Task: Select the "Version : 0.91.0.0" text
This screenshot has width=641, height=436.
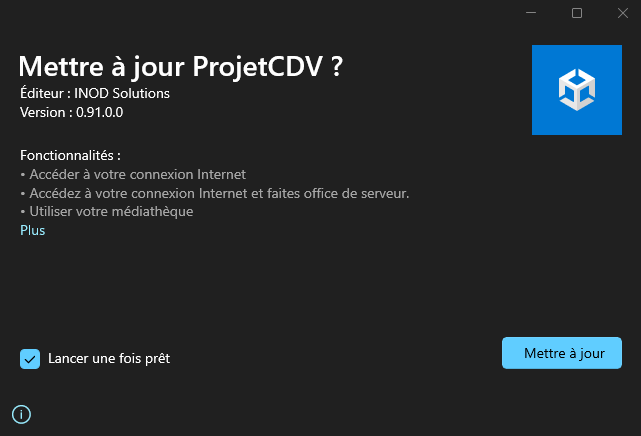Action: (71, 112)
